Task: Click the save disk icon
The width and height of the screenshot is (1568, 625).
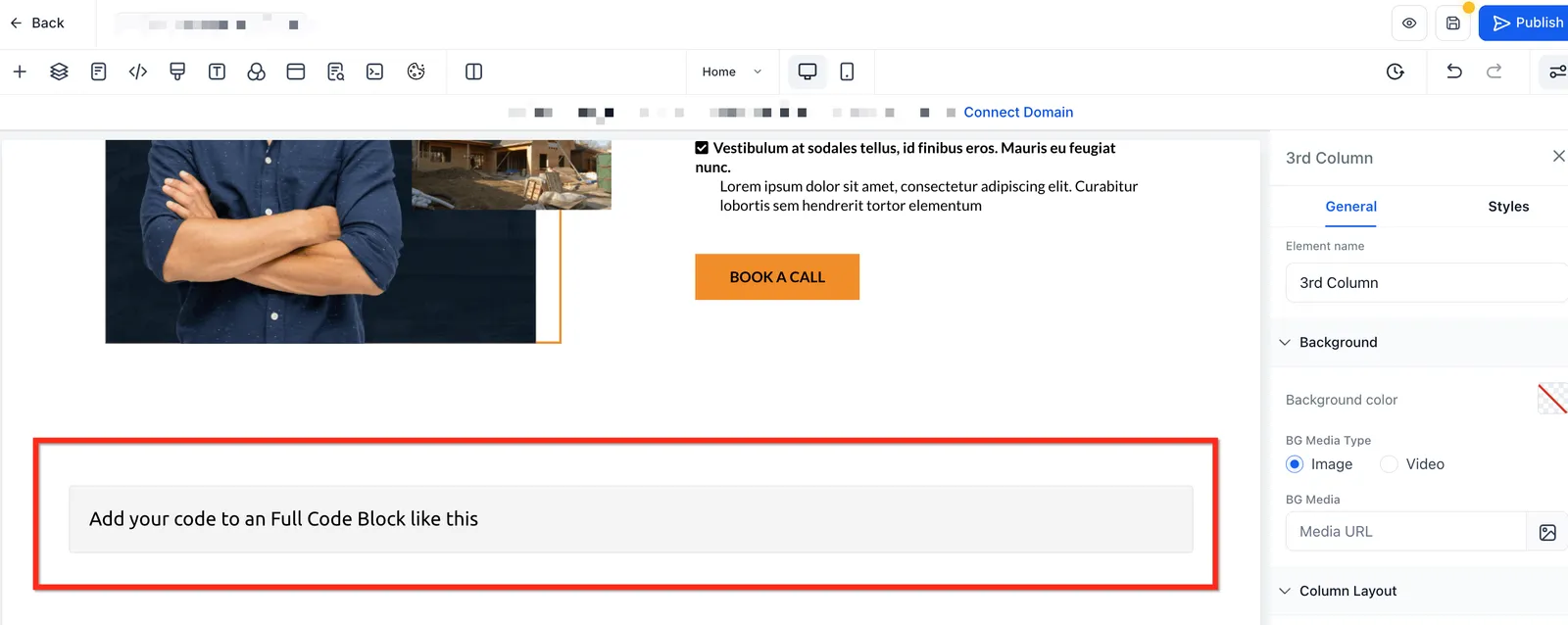Action: pyautogui.click(x=1453, y=24)
